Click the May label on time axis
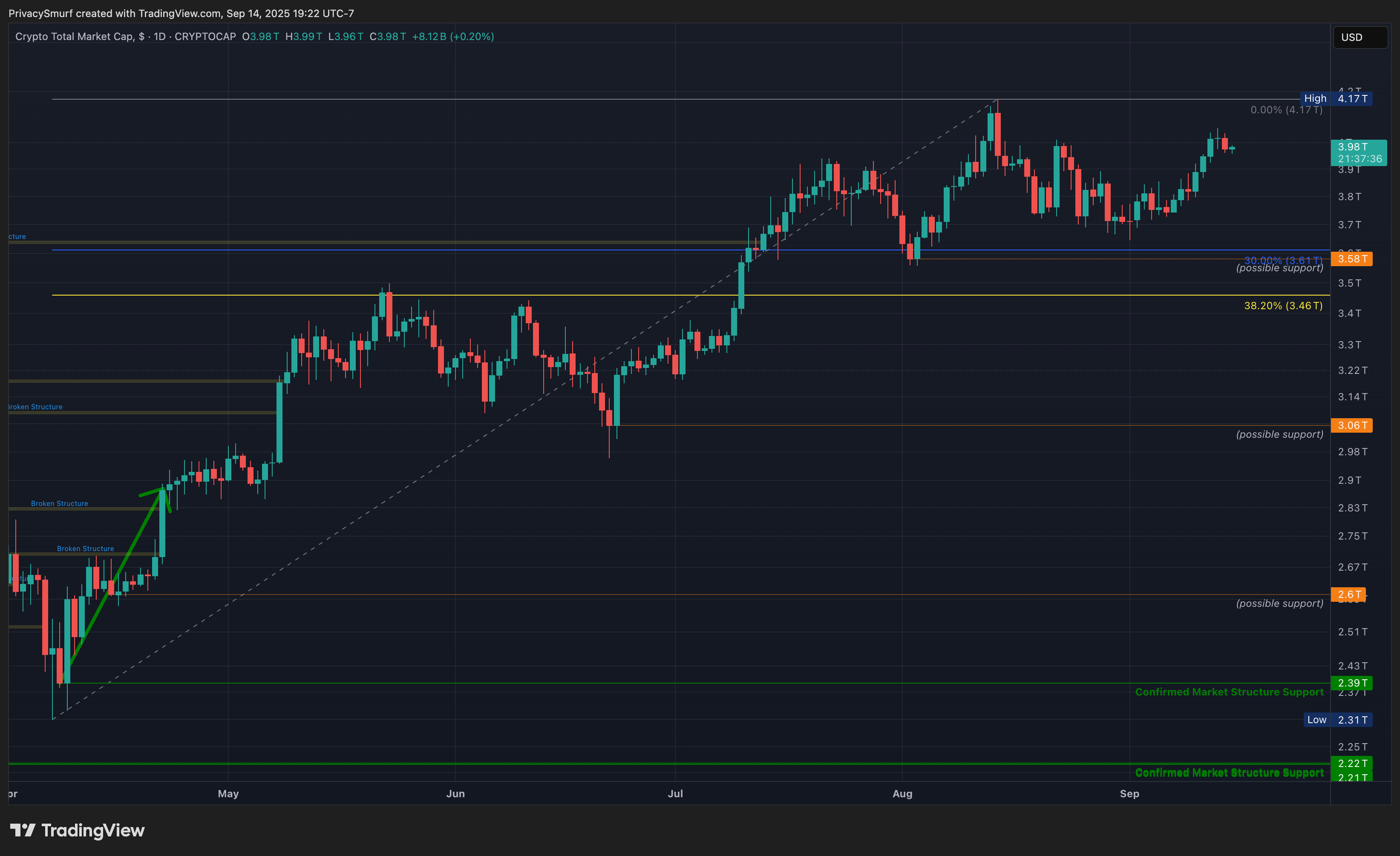 click(228, 793)
